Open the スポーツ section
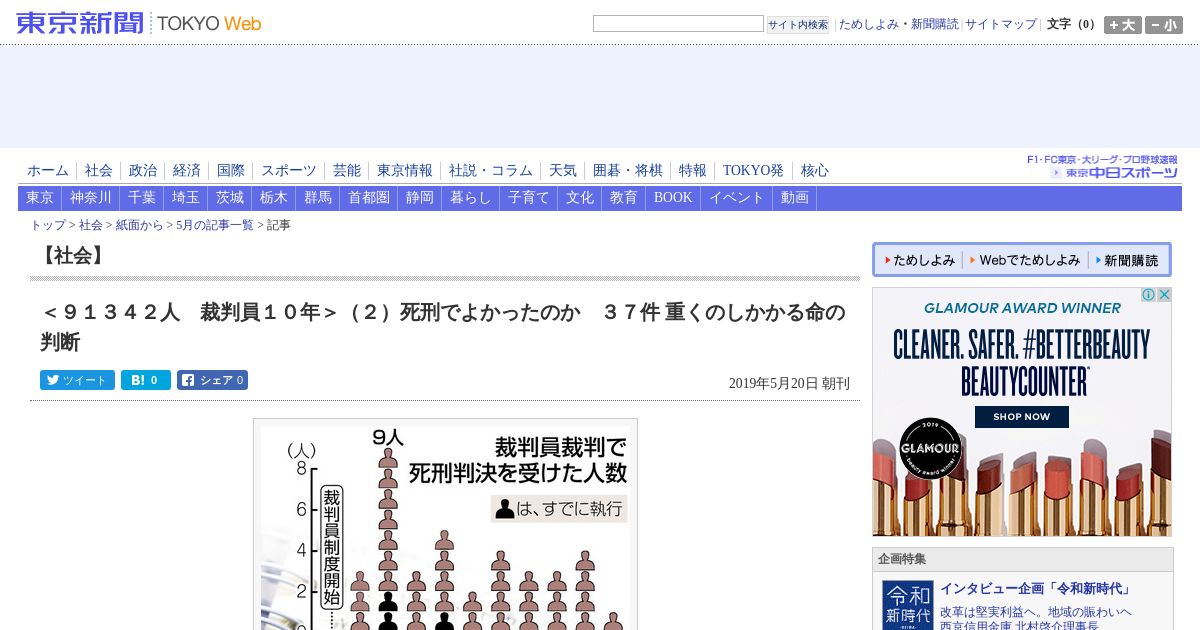 pyautogui.click(x=289, y=171)
